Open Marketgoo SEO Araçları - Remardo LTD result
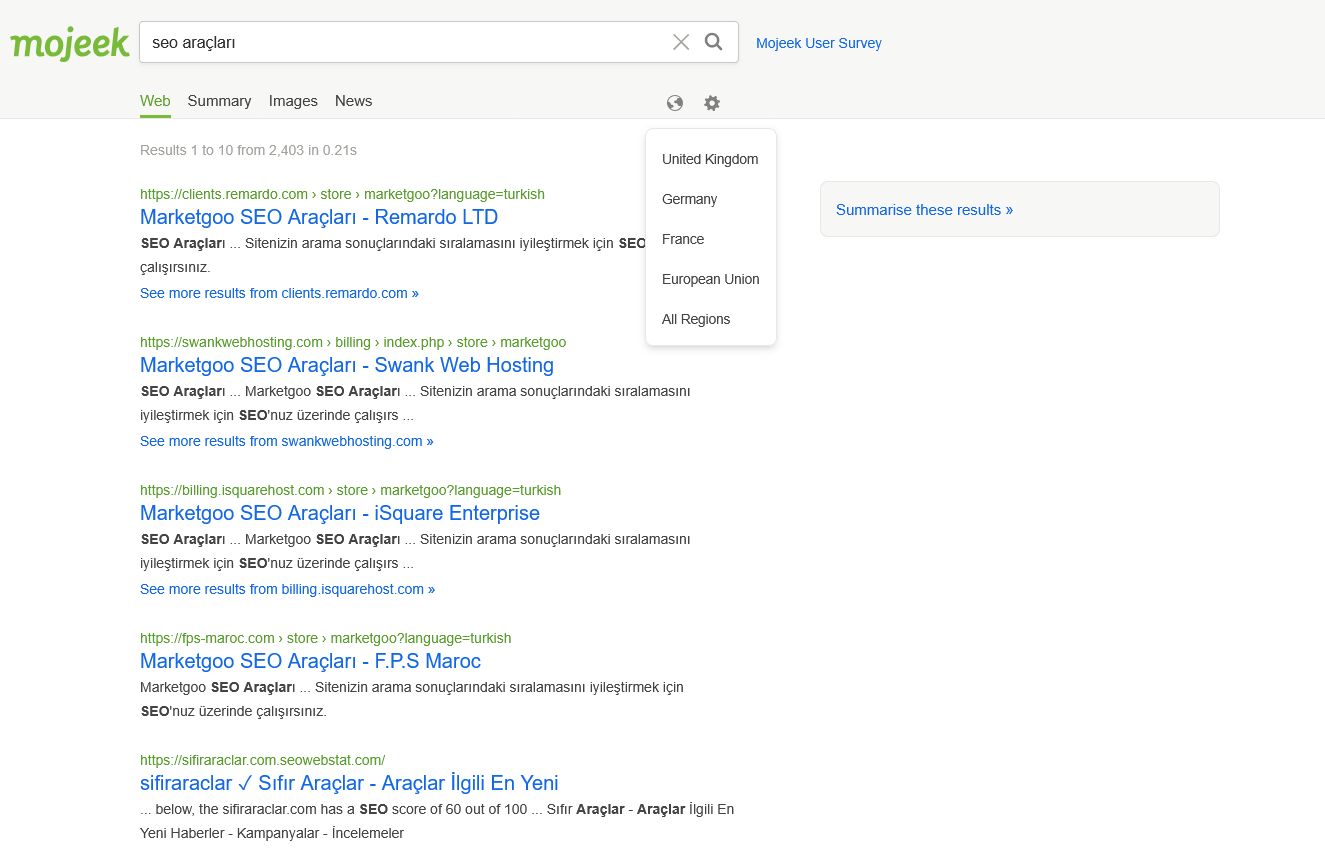Screen dimensions: 1325x865 tap(319, 217)
